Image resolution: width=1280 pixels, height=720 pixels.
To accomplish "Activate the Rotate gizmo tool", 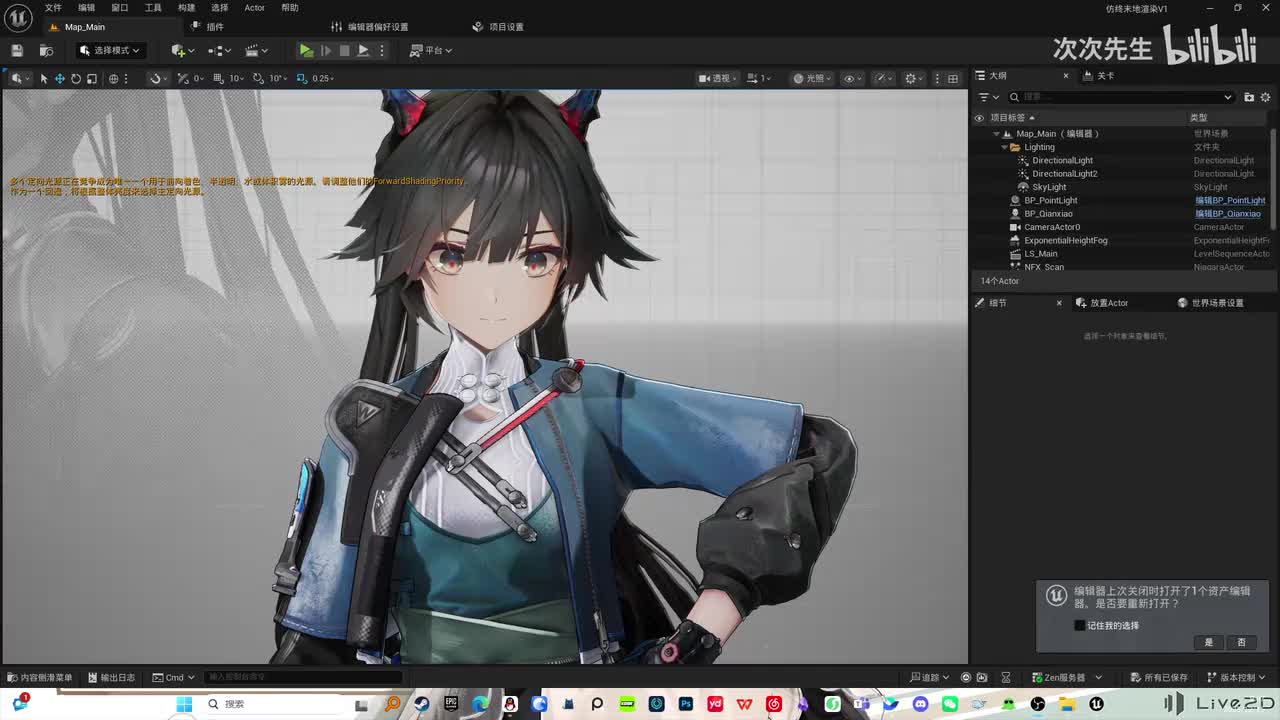I will [76, 78].
